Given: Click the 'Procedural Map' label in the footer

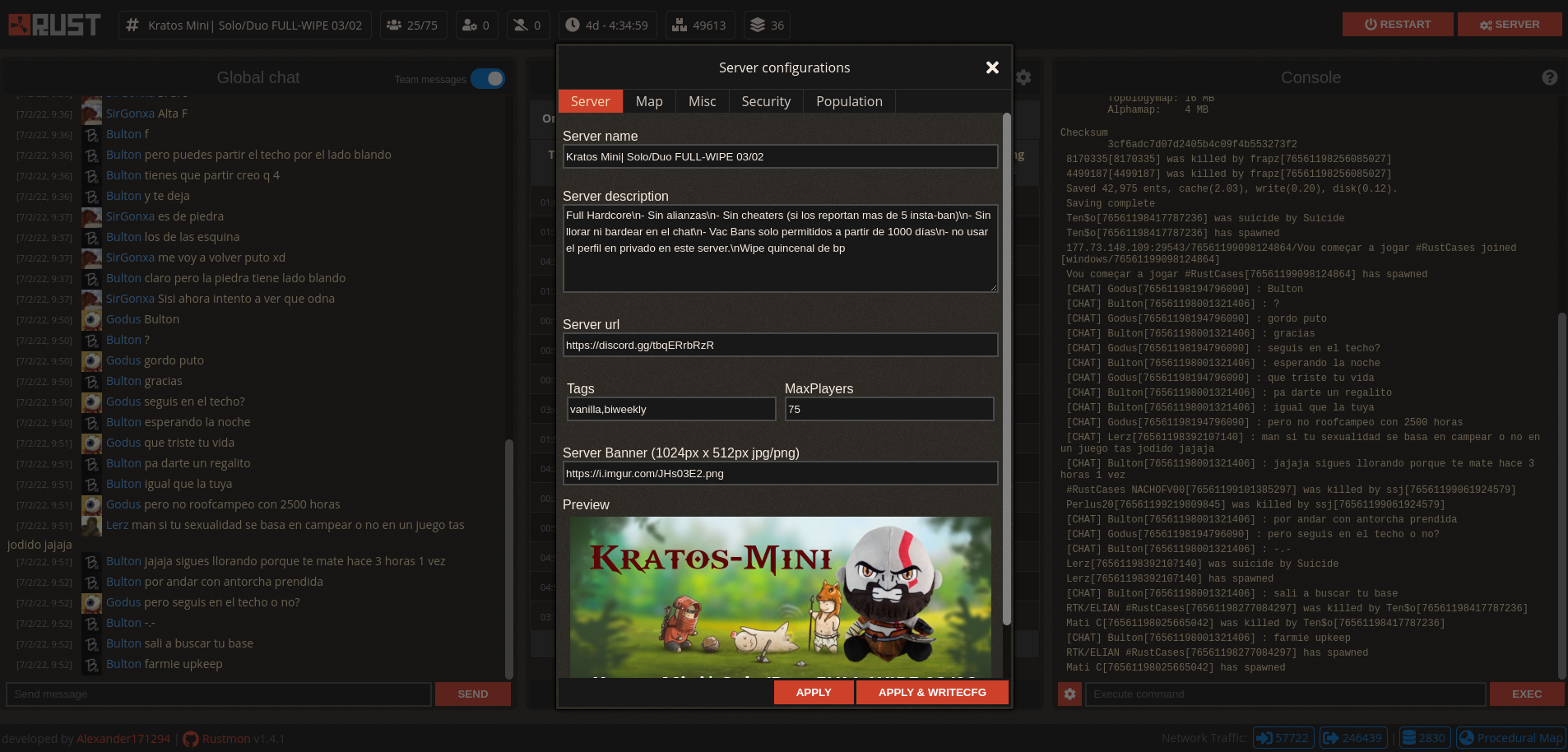Looking at the screenshot, I should (1519, 738).
